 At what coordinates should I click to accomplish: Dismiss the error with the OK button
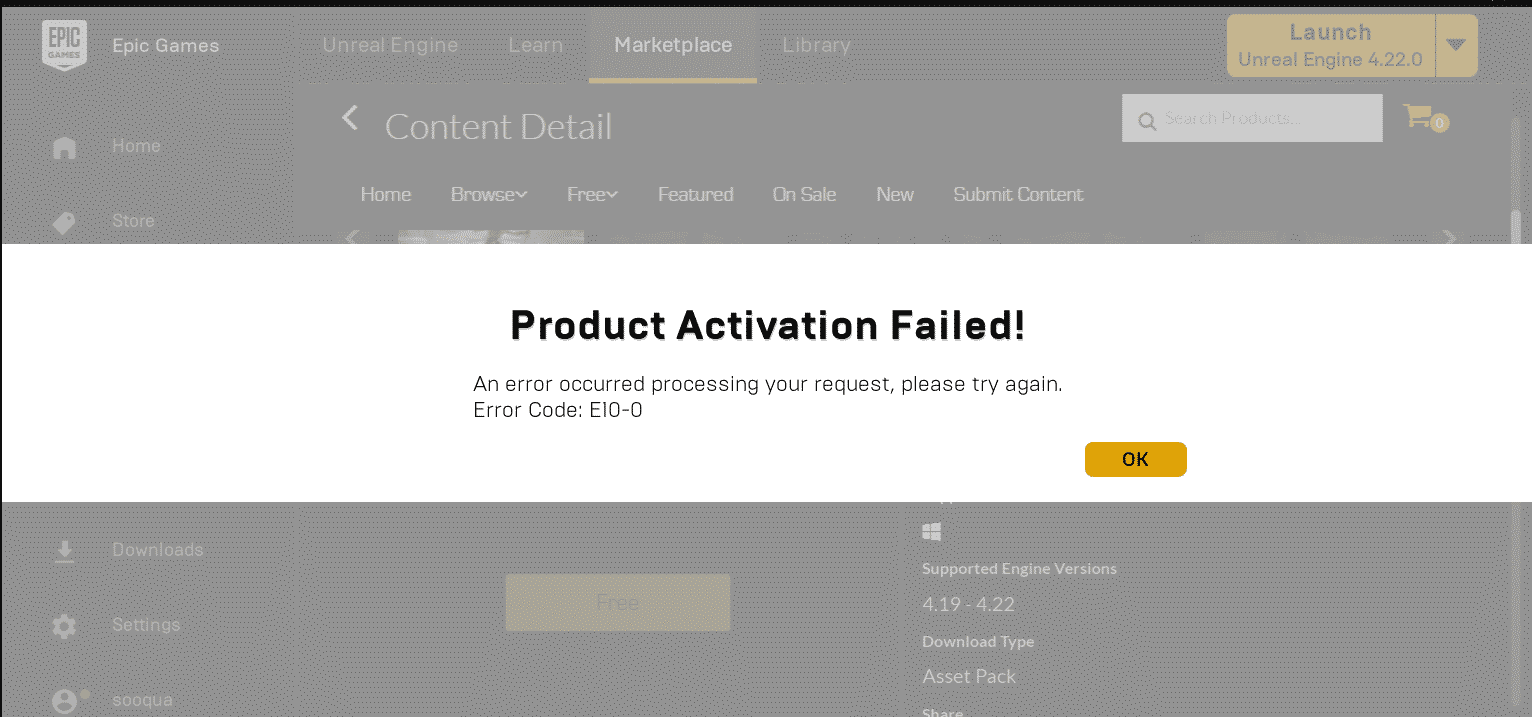(1135, 459)
